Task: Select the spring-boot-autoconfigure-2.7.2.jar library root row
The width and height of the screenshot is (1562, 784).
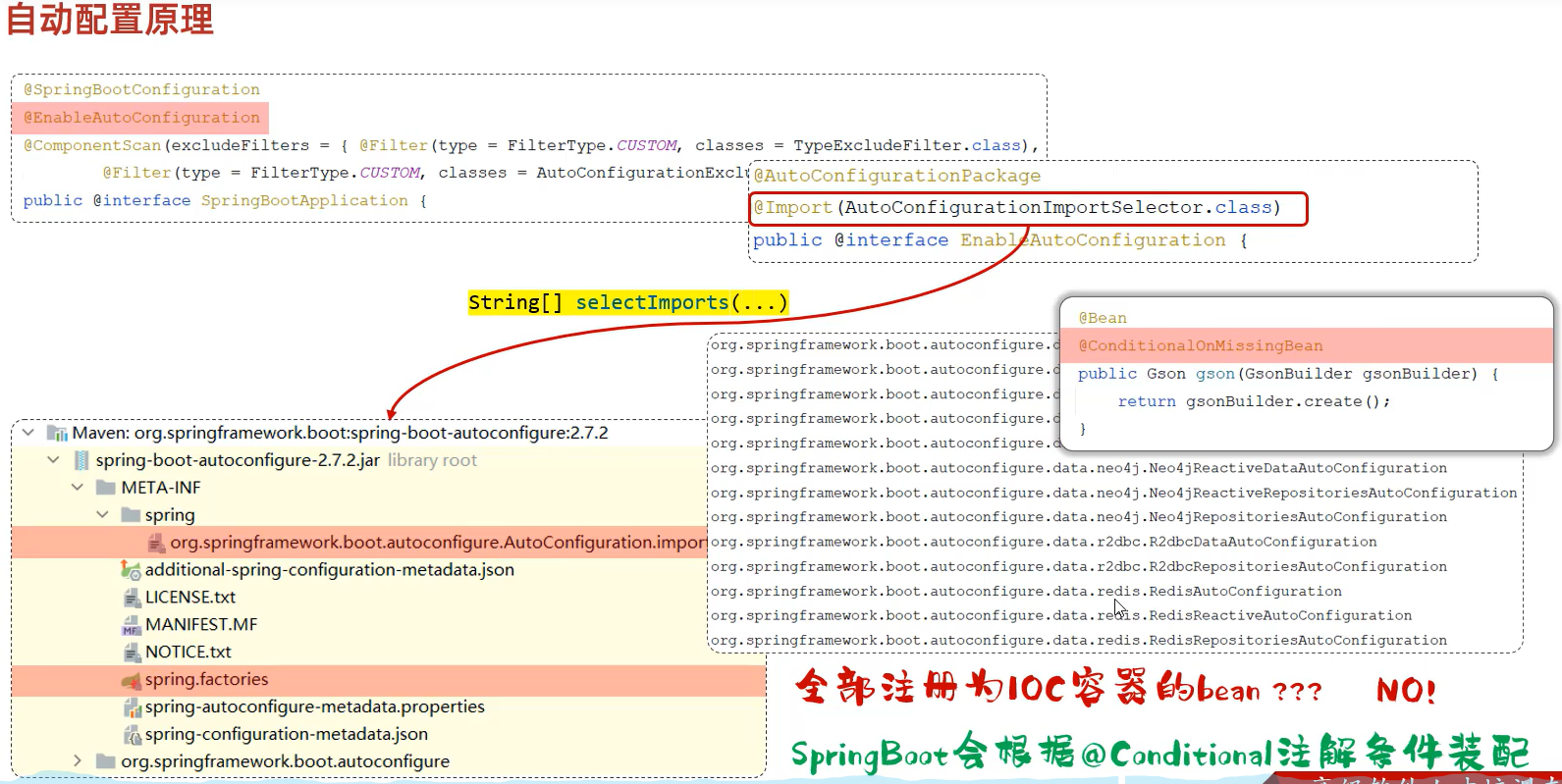Action: 287,460
